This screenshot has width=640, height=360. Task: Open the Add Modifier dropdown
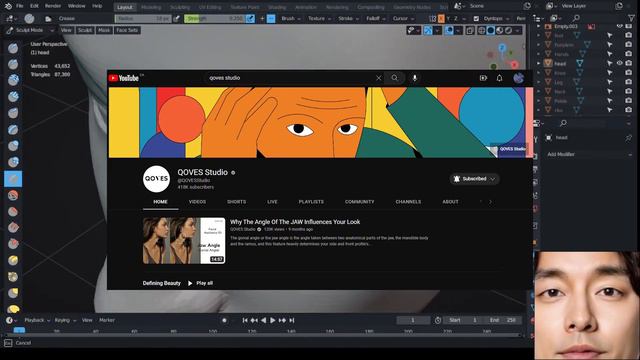(589, 154)
